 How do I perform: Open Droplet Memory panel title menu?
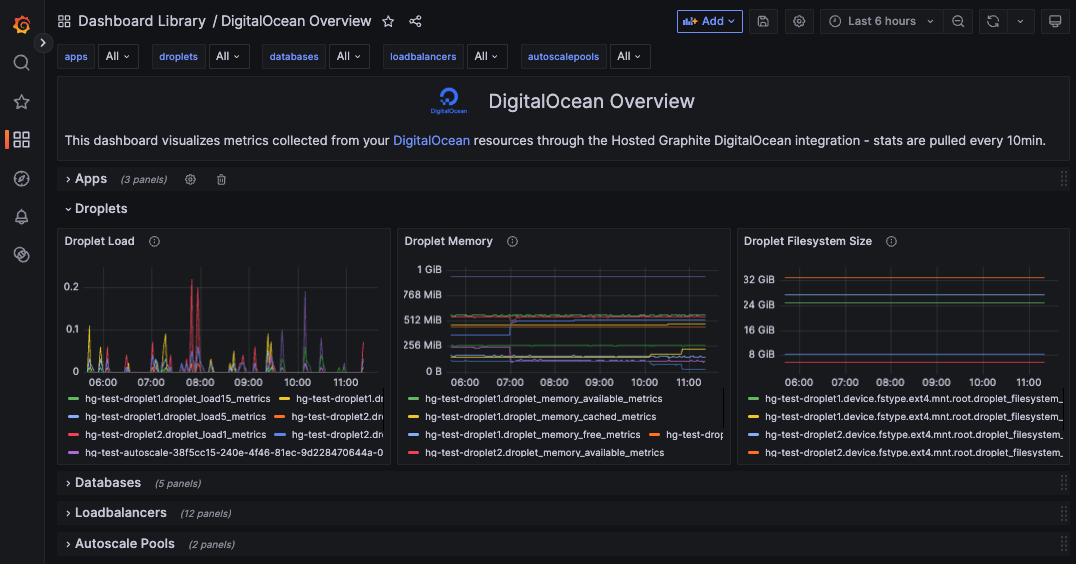[448, 242]
